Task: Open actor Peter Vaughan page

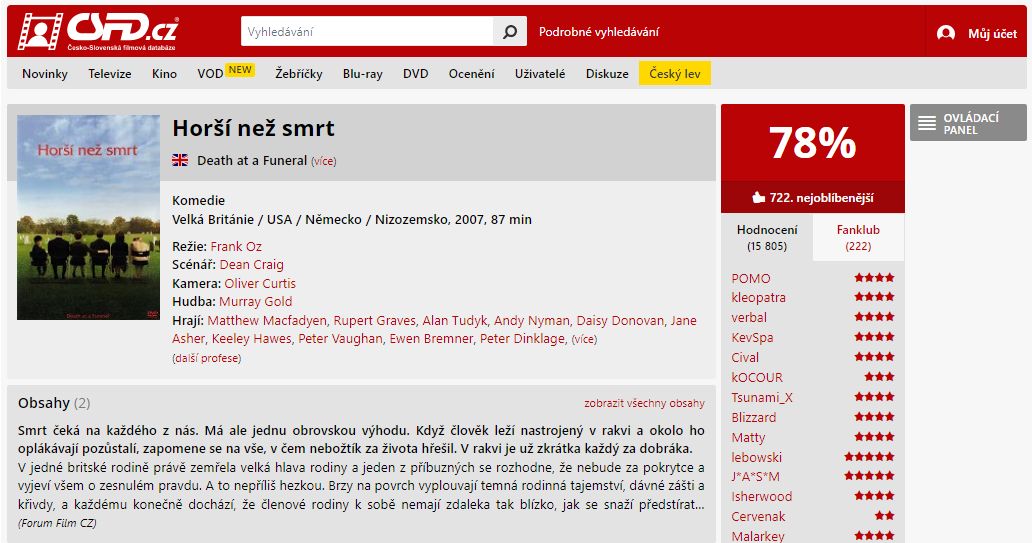Action: (x=340, y=338)
